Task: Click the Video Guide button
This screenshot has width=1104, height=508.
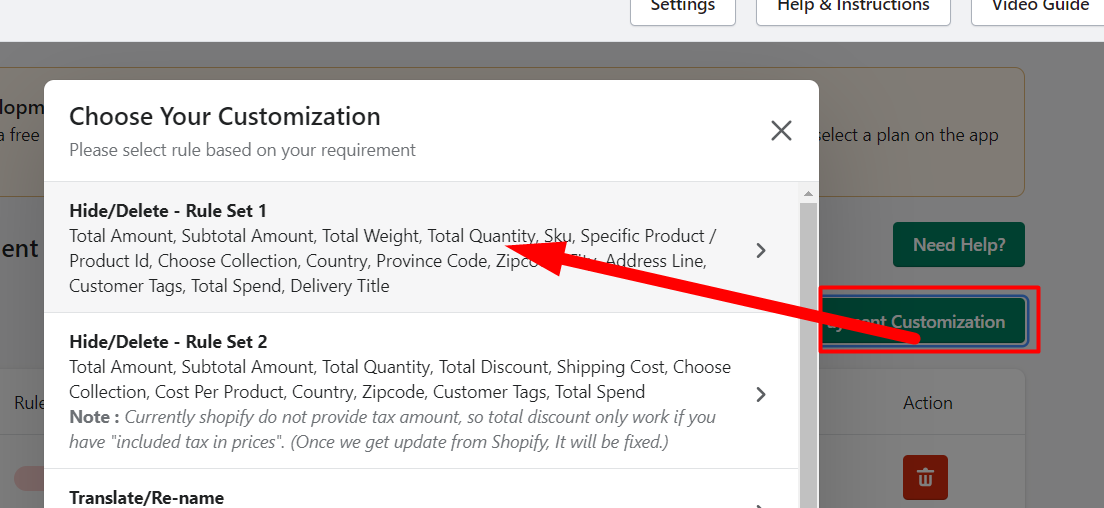Action: 1039,8
